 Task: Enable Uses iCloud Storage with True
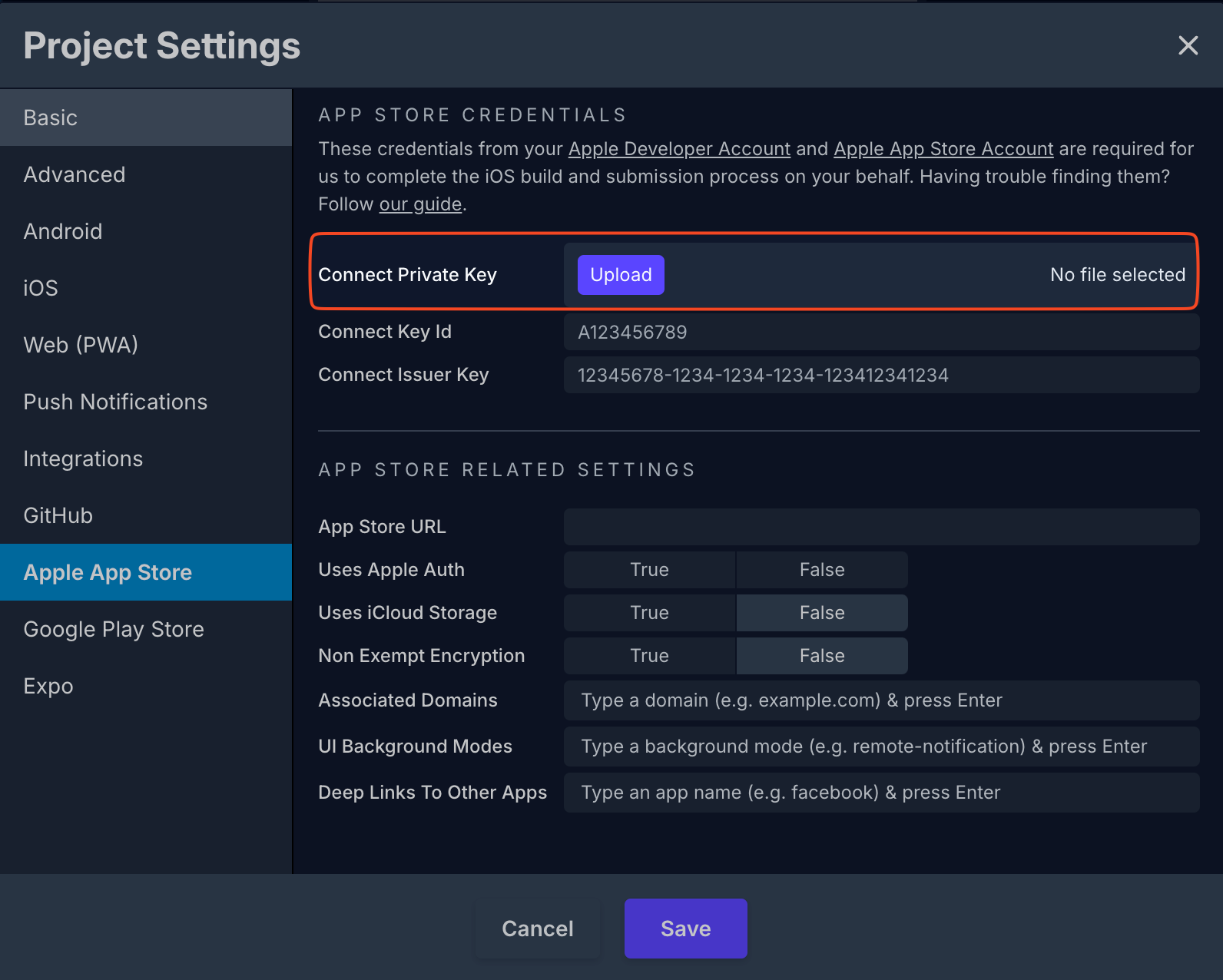649,613
